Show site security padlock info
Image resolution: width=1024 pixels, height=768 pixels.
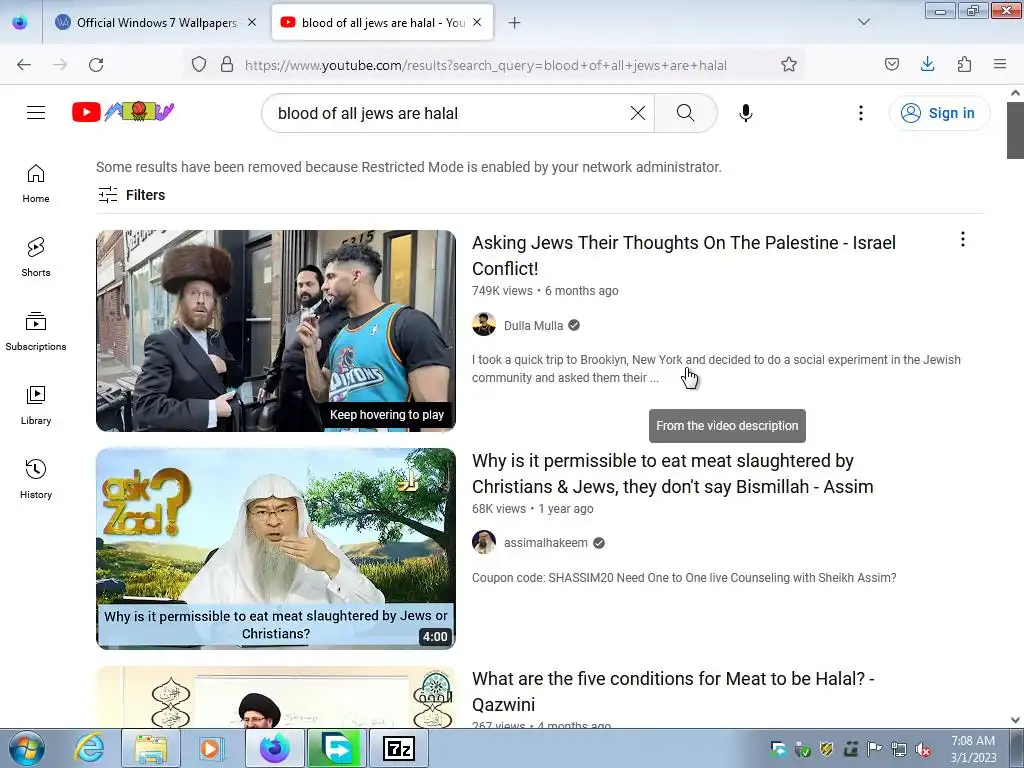pos(227,65)
